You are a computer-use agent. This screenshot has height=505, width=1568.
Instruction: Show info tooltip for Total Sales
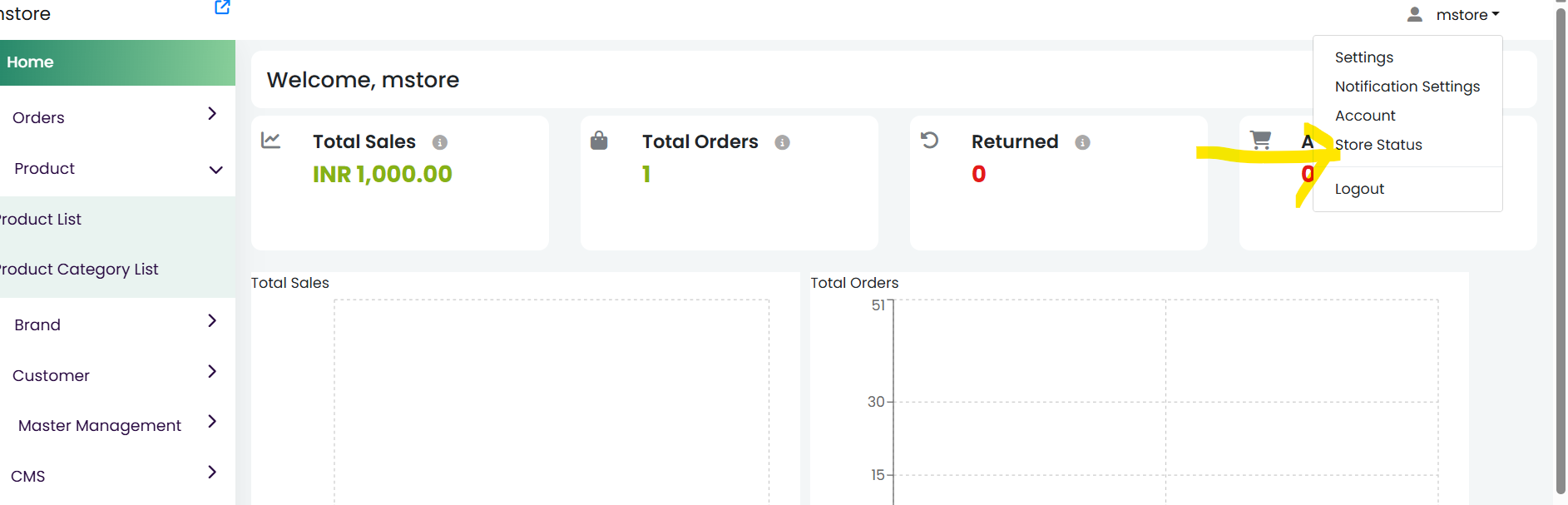tap(440, 142)
